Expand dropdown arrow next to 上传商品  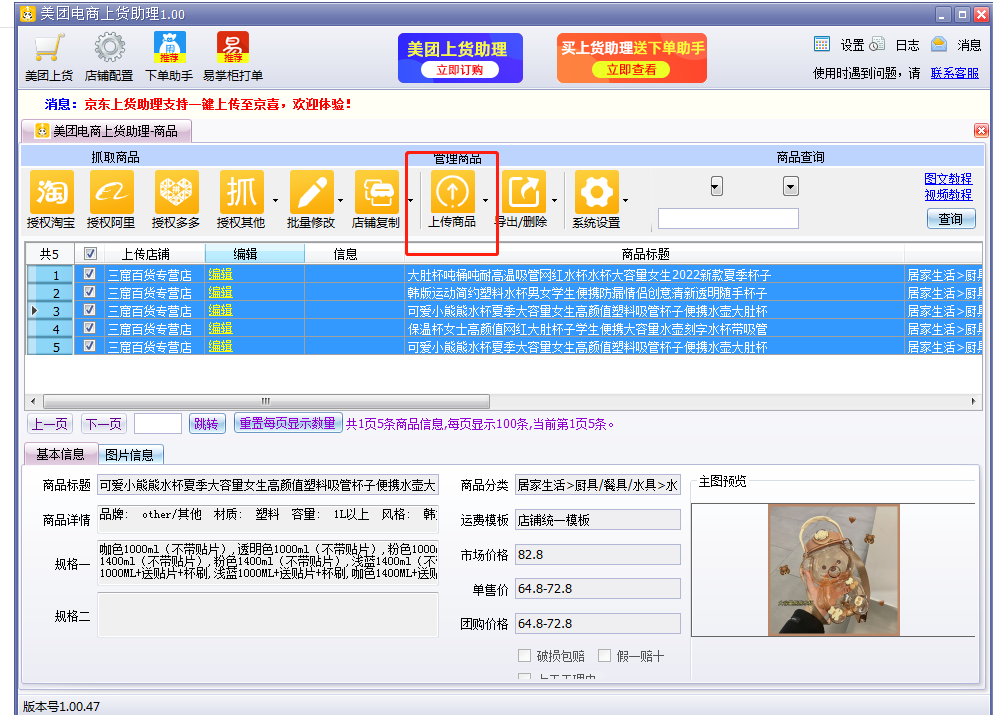click(x=486, y=200)
